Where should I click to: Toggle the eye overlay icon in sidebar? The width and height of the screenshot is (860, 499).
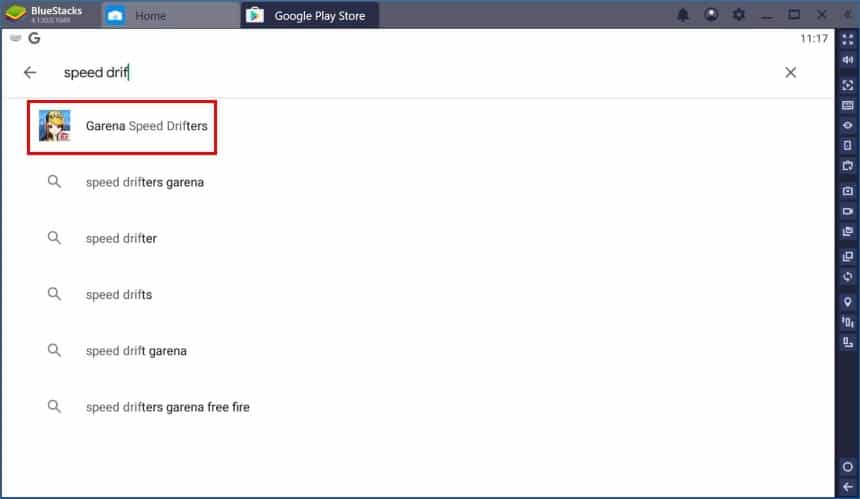pos(848,126)
